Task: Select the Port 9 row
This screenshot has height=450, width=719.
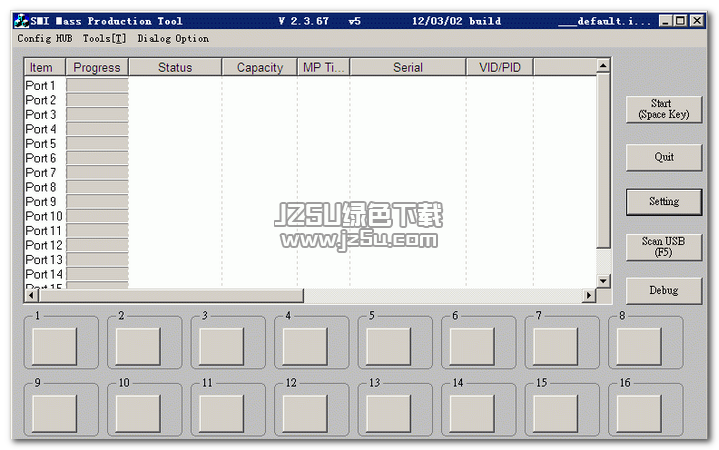Action: 310,201
